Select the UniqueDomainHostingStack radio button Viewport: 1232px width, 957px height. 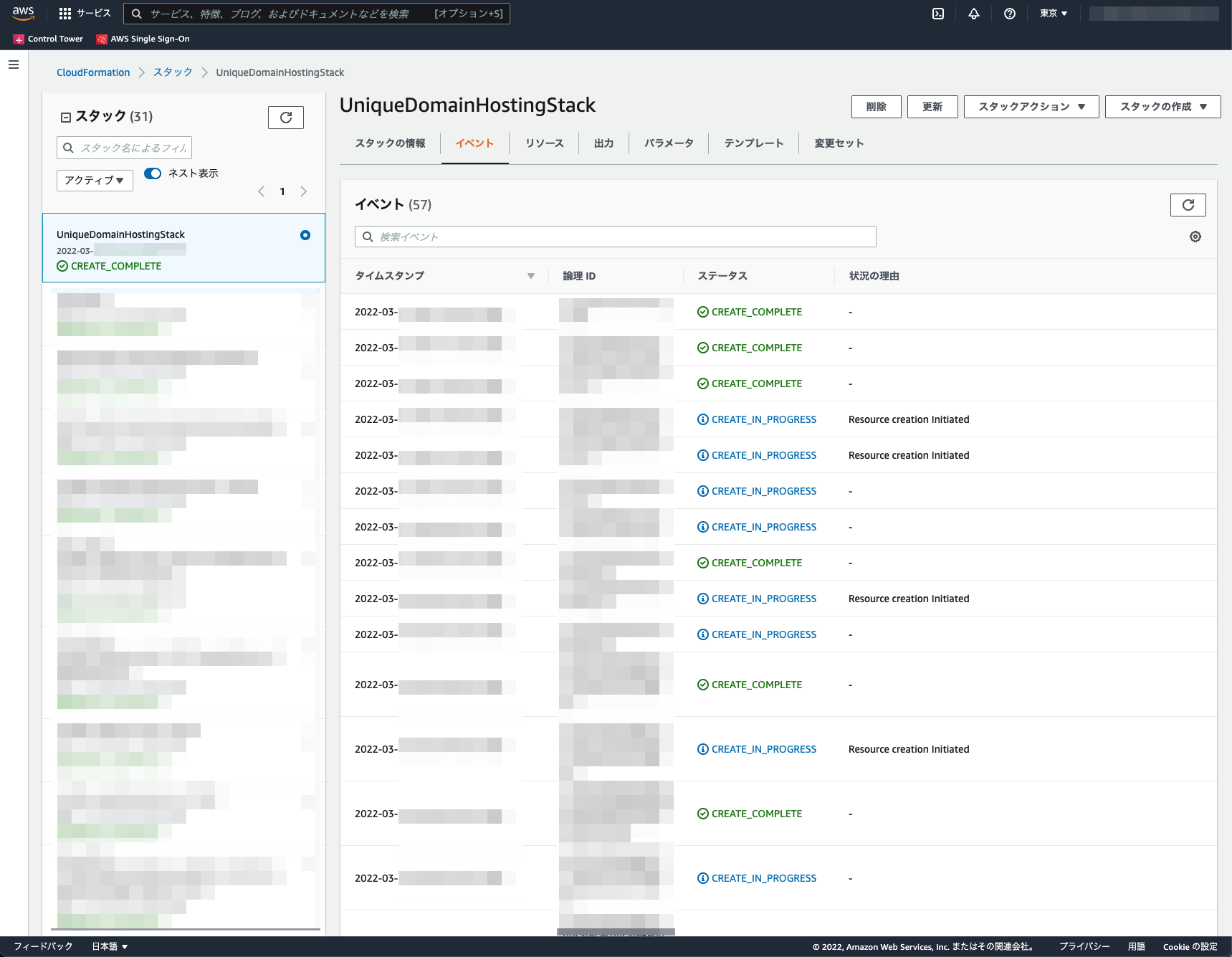305,235
